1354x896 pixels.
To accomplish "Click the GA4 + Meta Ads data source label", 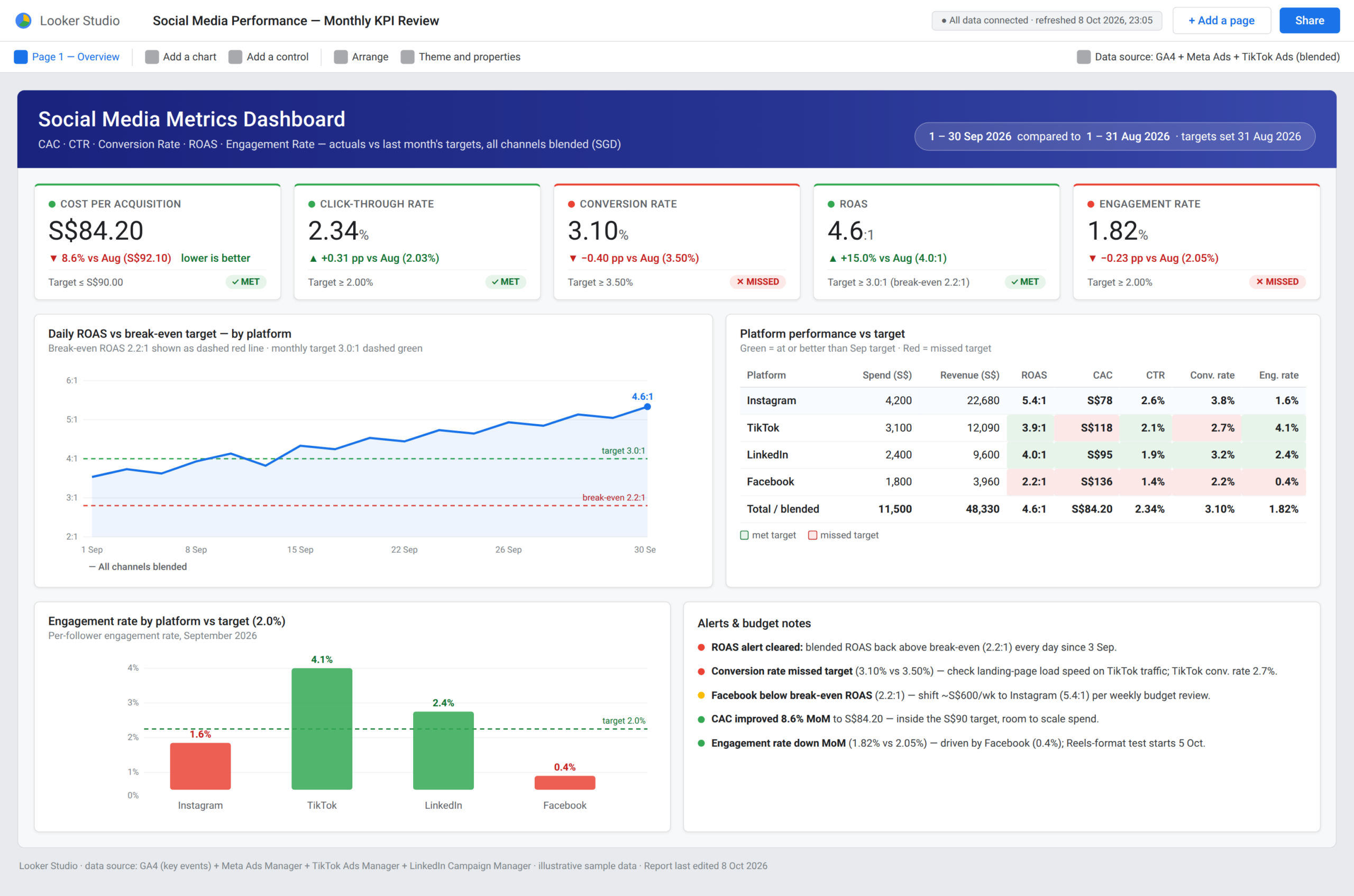I will 1217,57.
